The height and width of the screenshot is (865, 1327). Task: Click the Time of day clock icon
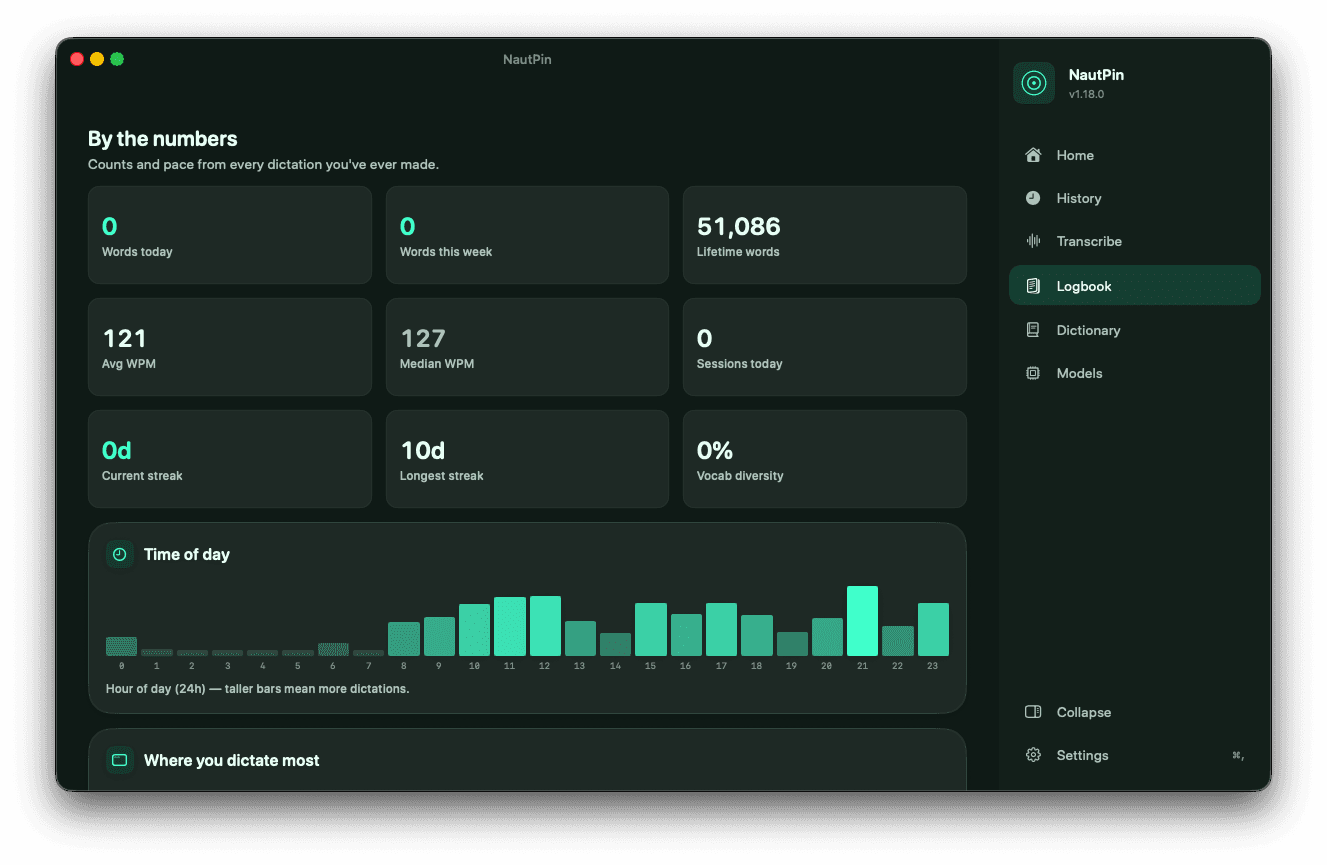tap(120, 554)
